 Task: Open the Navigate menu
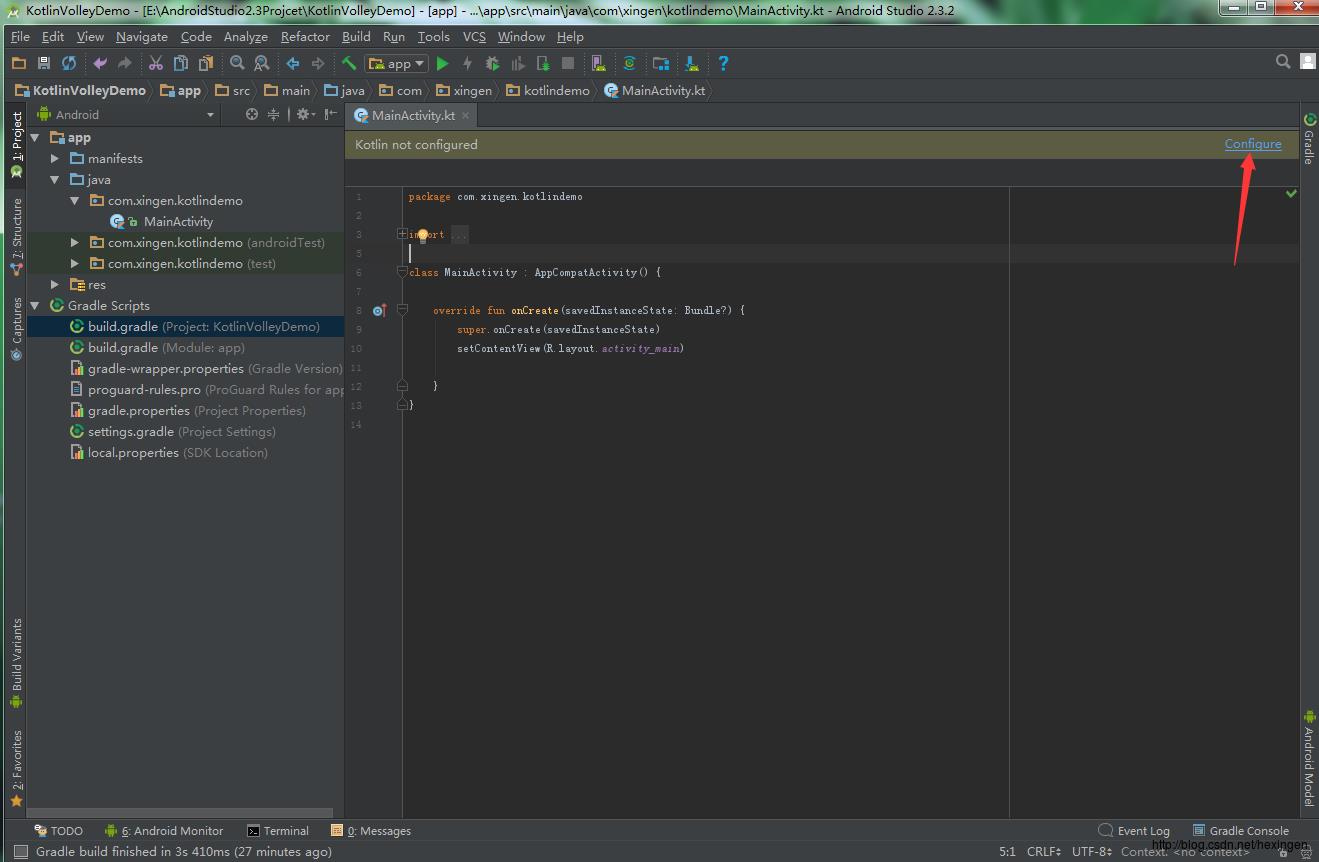coord(142,36)
